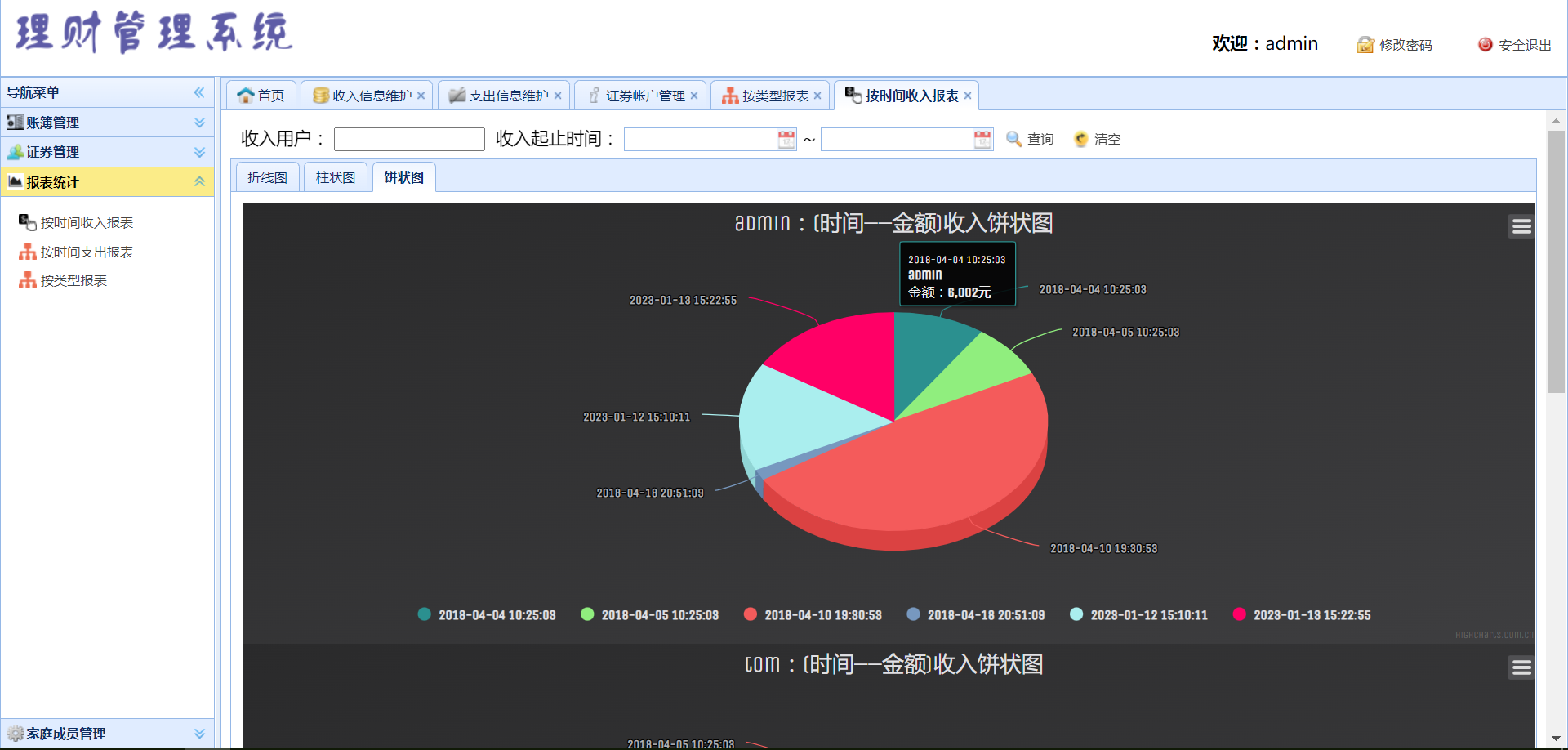Close the 收入信息维护 tab
Viewport: 1568px width, 750px height.
(x=421, y=96)
